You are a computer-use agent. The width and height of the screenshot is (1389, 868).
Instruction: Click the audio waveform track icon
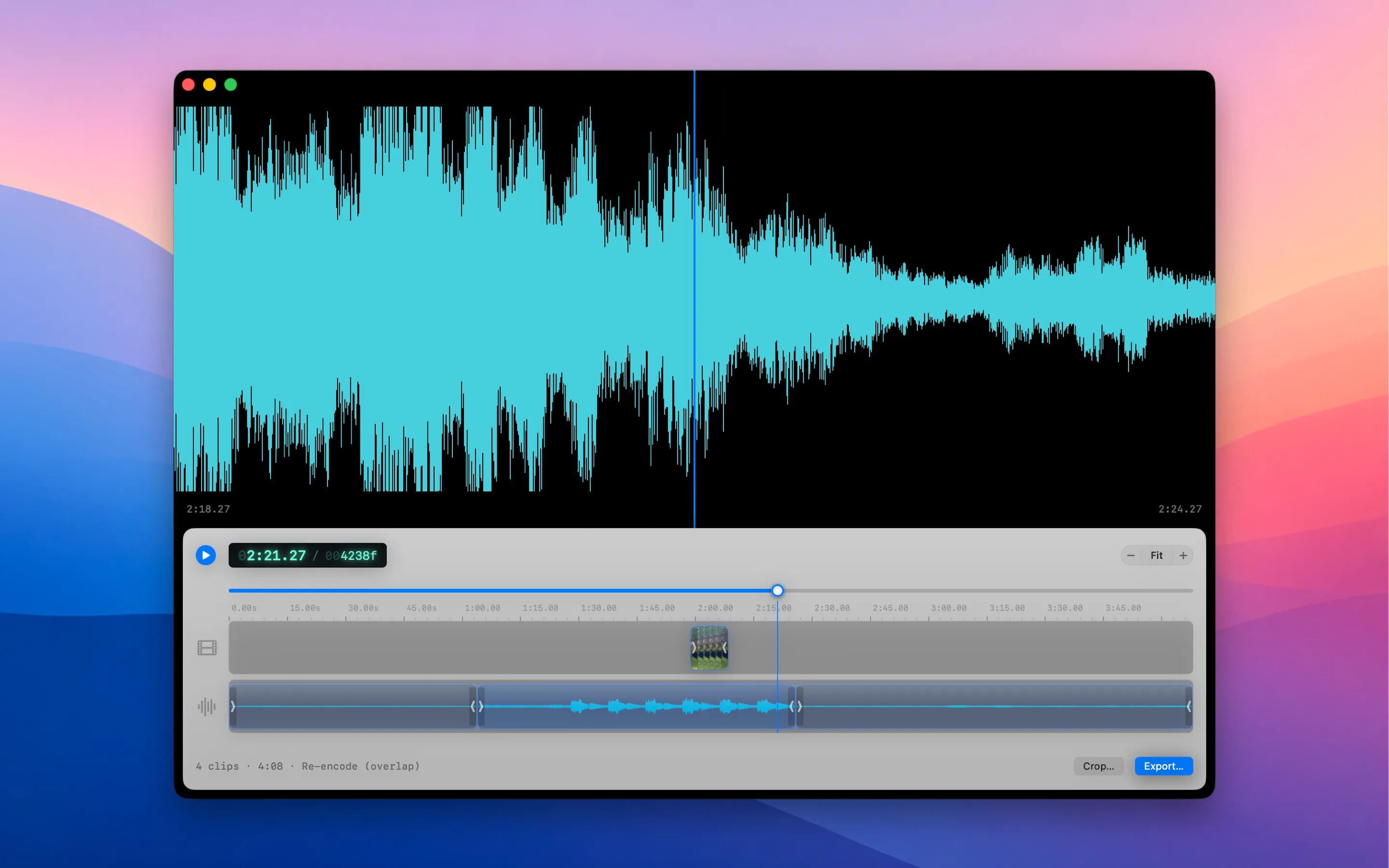[206, 706]
